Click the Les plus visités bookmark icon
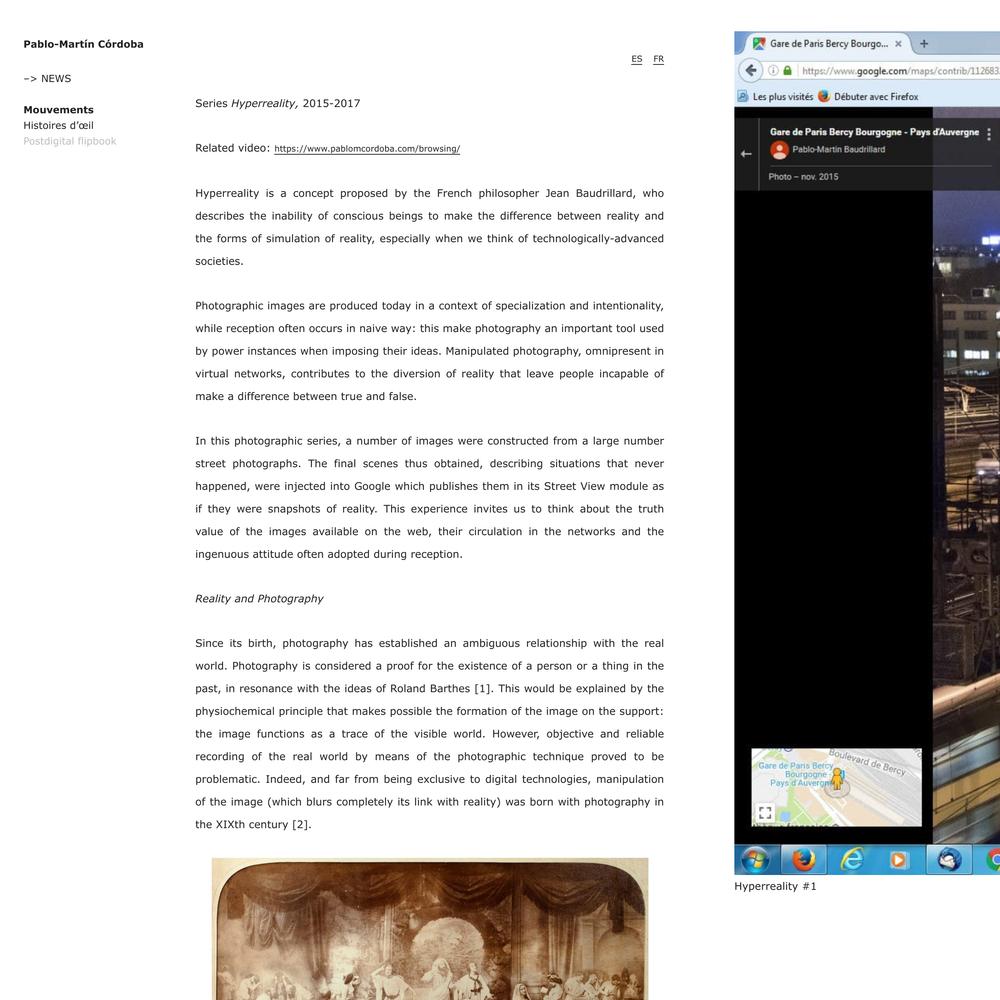This screenshot has height=1000, width=1000. tap(742, 96)
